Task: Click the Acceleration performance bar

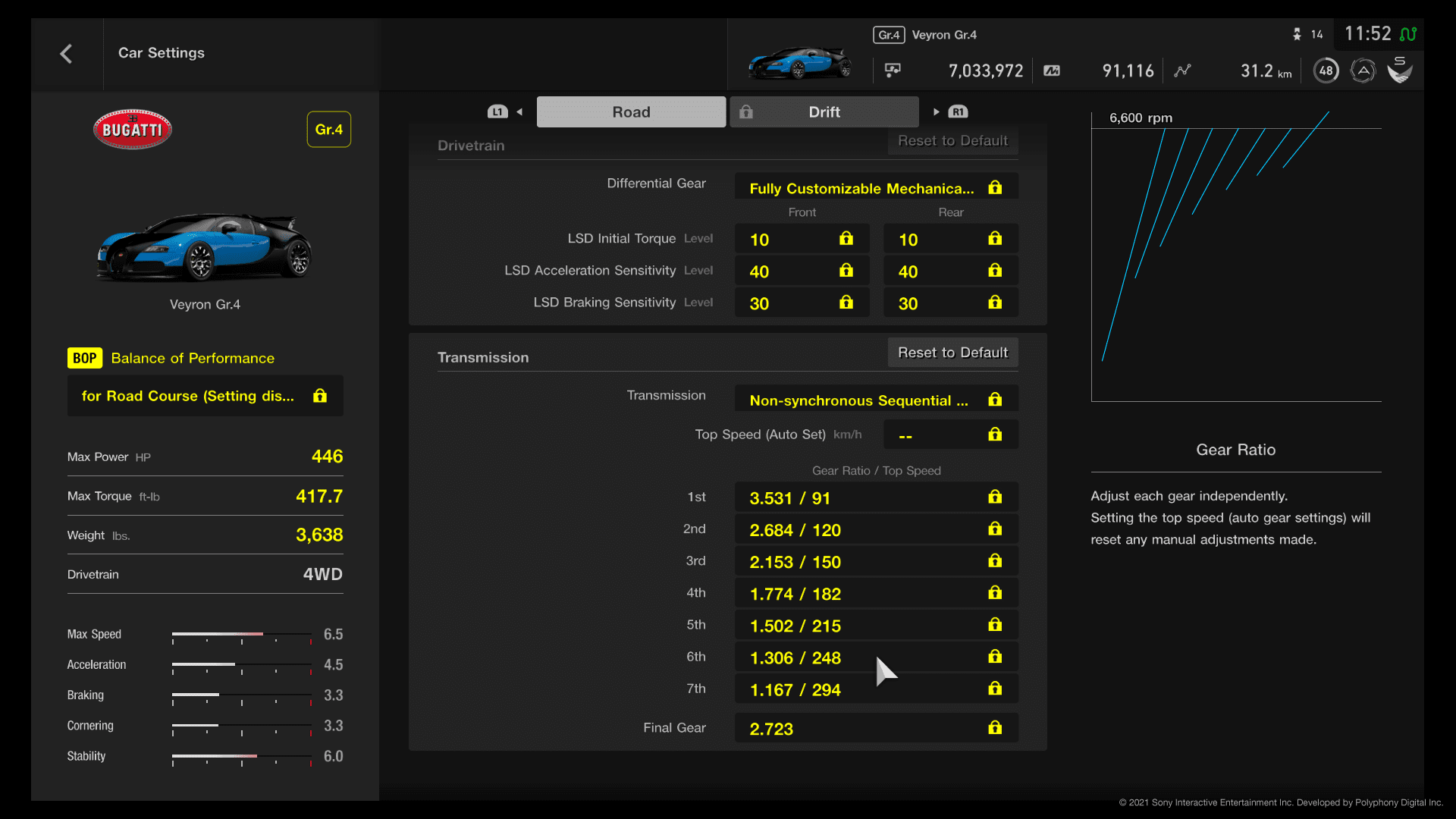Action: click(x=242, y=666)
